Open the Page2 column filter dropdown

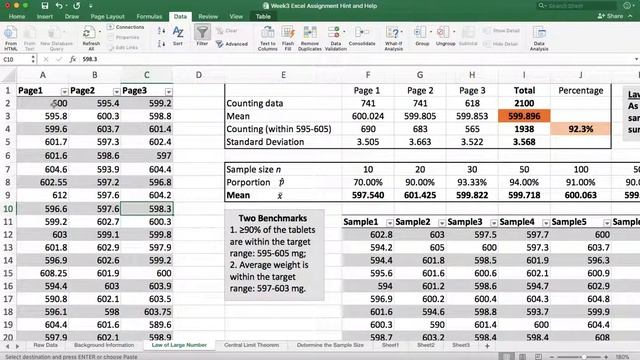tap(116, 91)
